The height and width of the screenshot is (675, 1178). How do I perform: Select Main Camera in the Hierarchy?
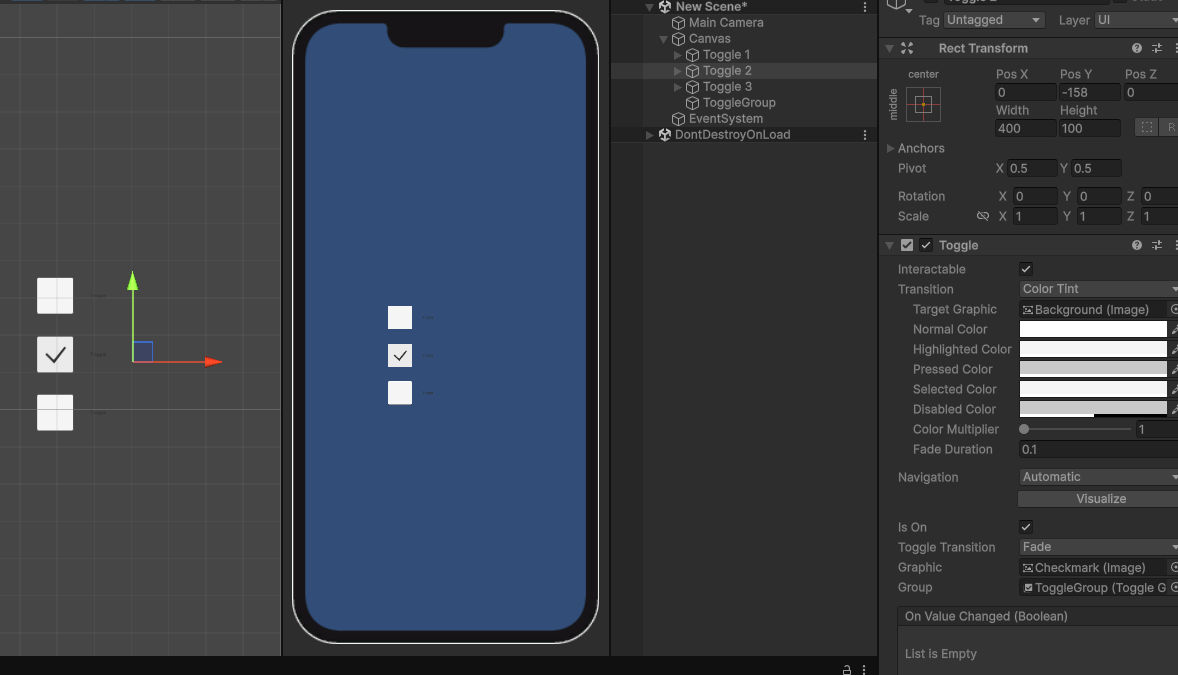coord(726,23)
